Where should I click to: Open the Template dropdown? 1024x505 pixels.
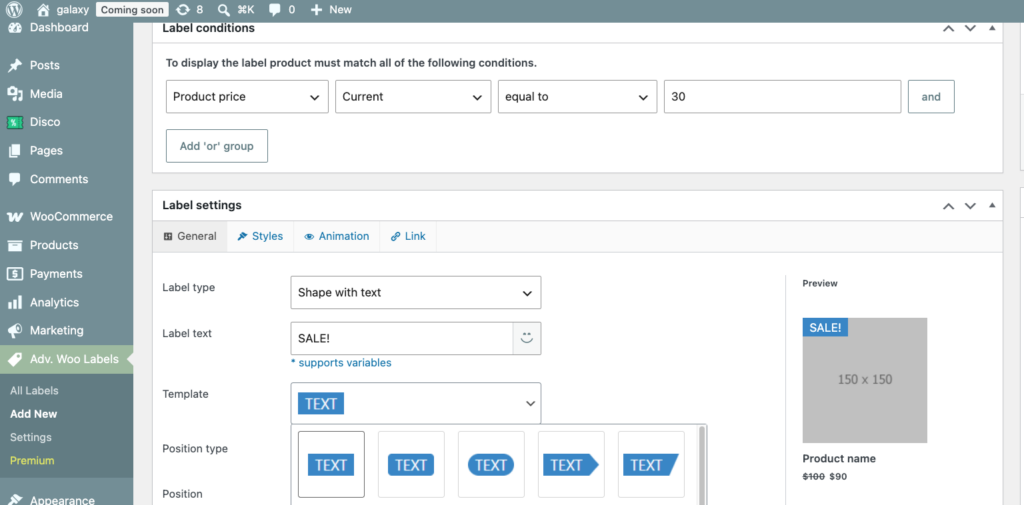[416, 404]
